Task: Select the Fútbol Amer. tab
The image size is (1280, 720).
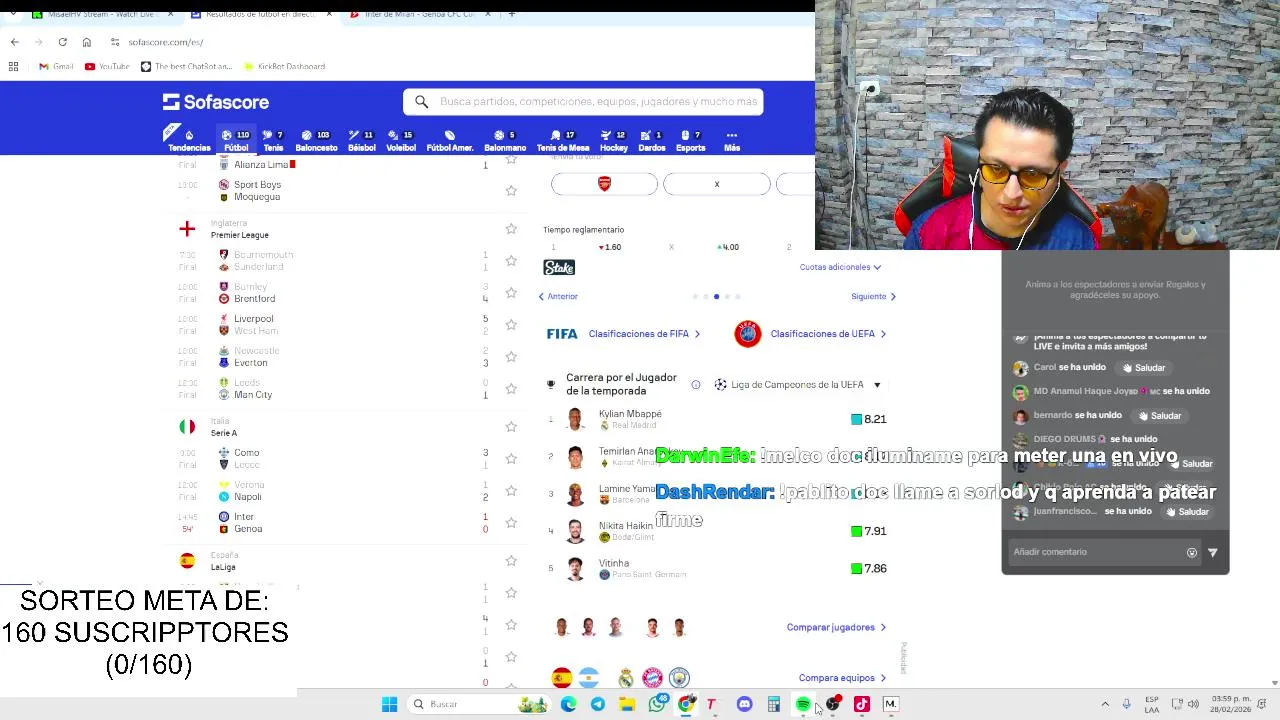Action: (450, 140)
